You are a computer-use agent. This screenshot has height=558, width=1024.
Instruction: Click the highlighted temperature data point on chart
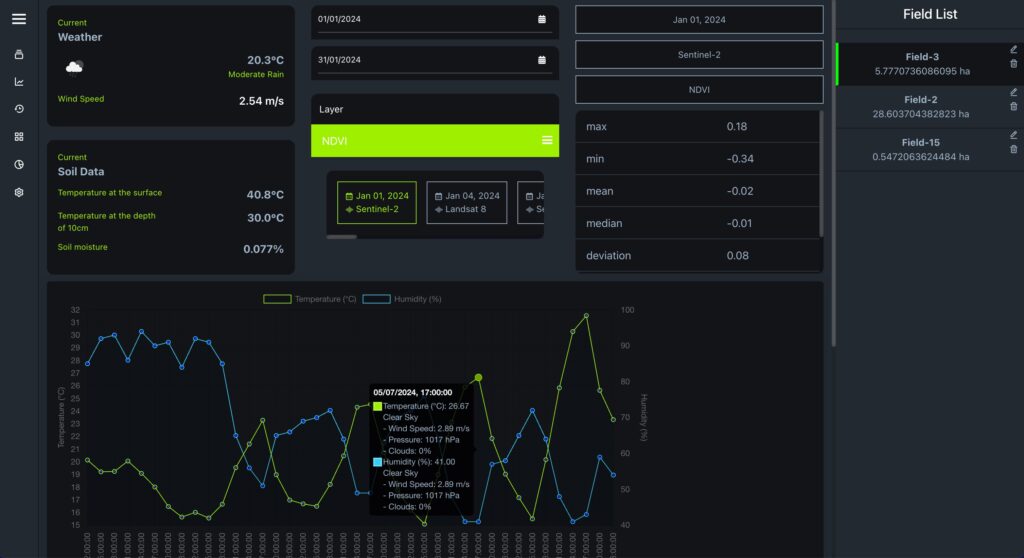click(x=478, y=377)
